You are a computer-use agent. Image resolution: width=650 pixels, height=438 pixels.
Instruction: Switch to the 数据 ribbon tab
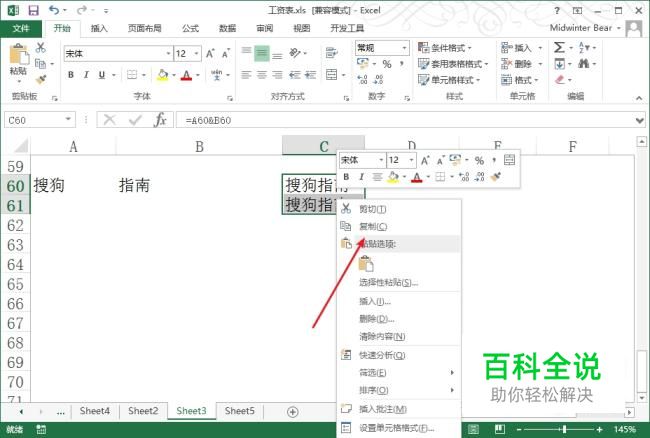coord(228,28)
